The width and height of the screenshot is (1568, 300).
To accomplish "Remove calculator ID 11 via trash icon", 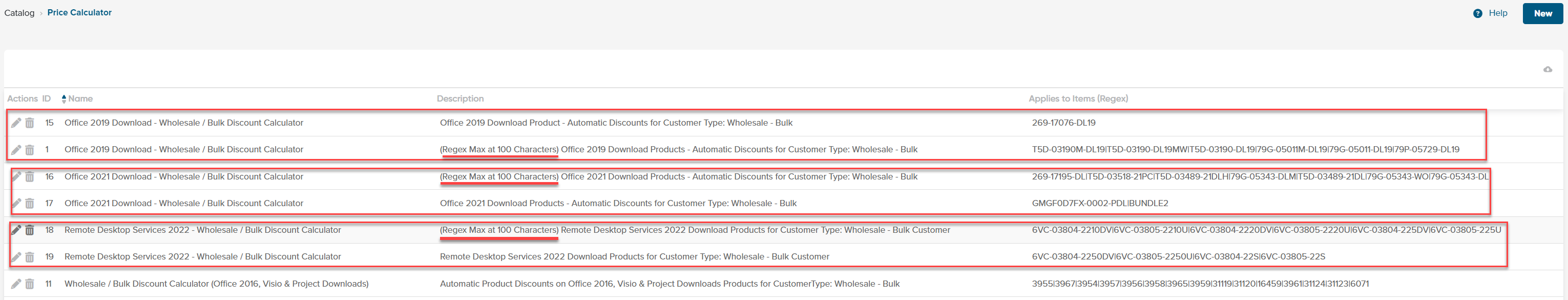I will coord(29,284).
